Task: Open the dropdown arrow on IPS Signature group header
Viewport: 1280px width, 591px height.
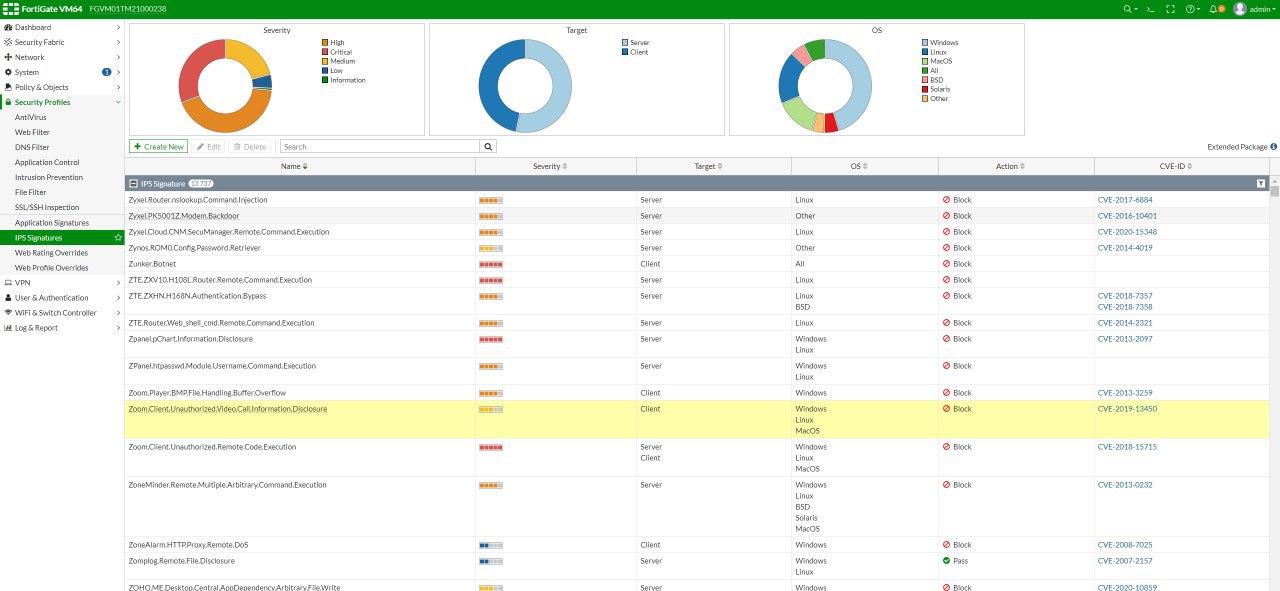Action: pos(1261,184)
